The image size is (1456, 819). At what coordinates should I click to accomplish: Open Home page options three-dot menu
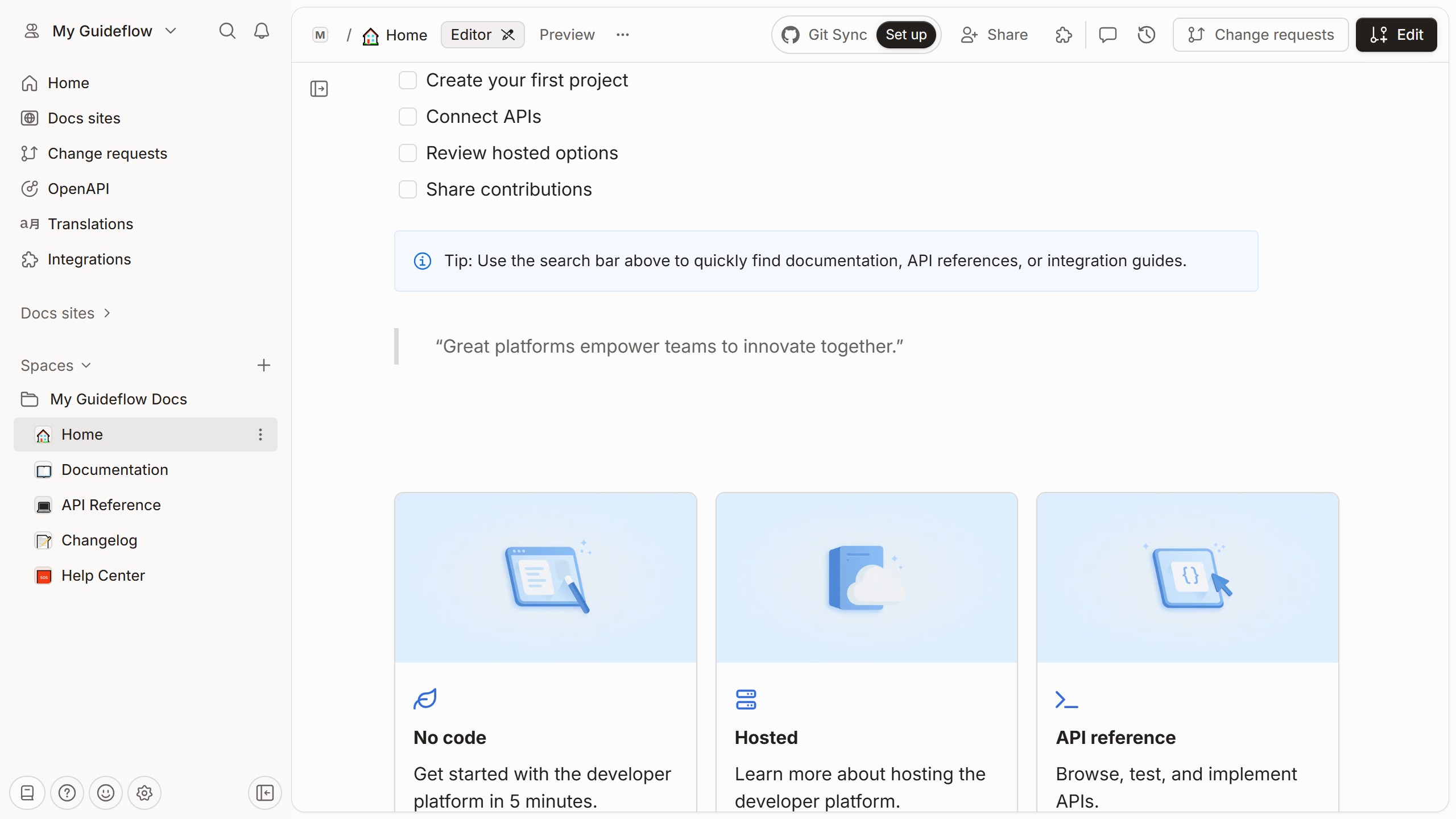260,435
